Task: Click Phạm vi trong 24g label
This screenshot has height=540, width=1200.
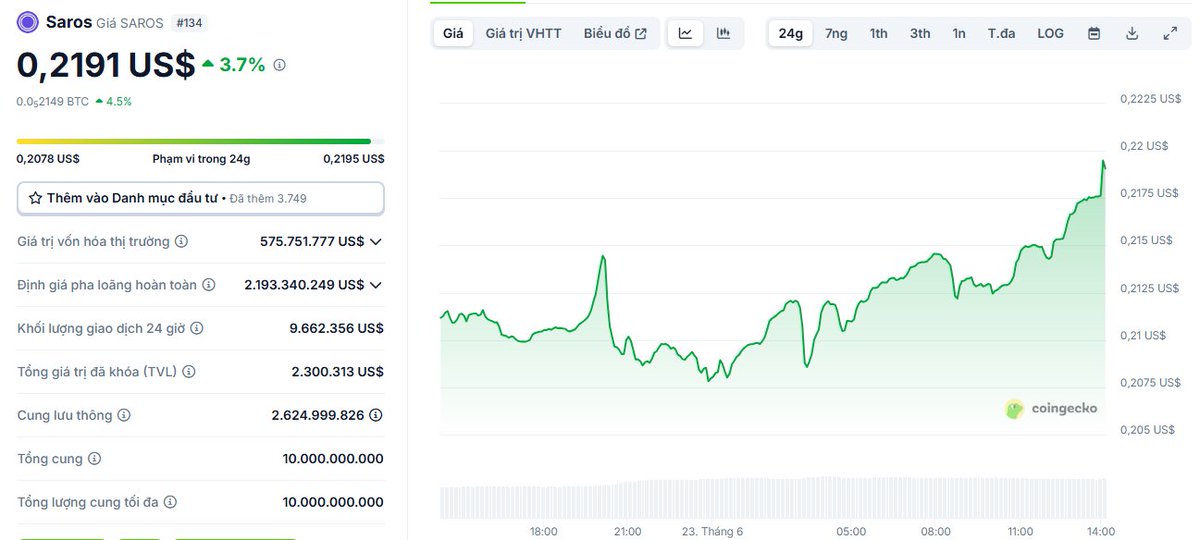Action: point(201,159)
